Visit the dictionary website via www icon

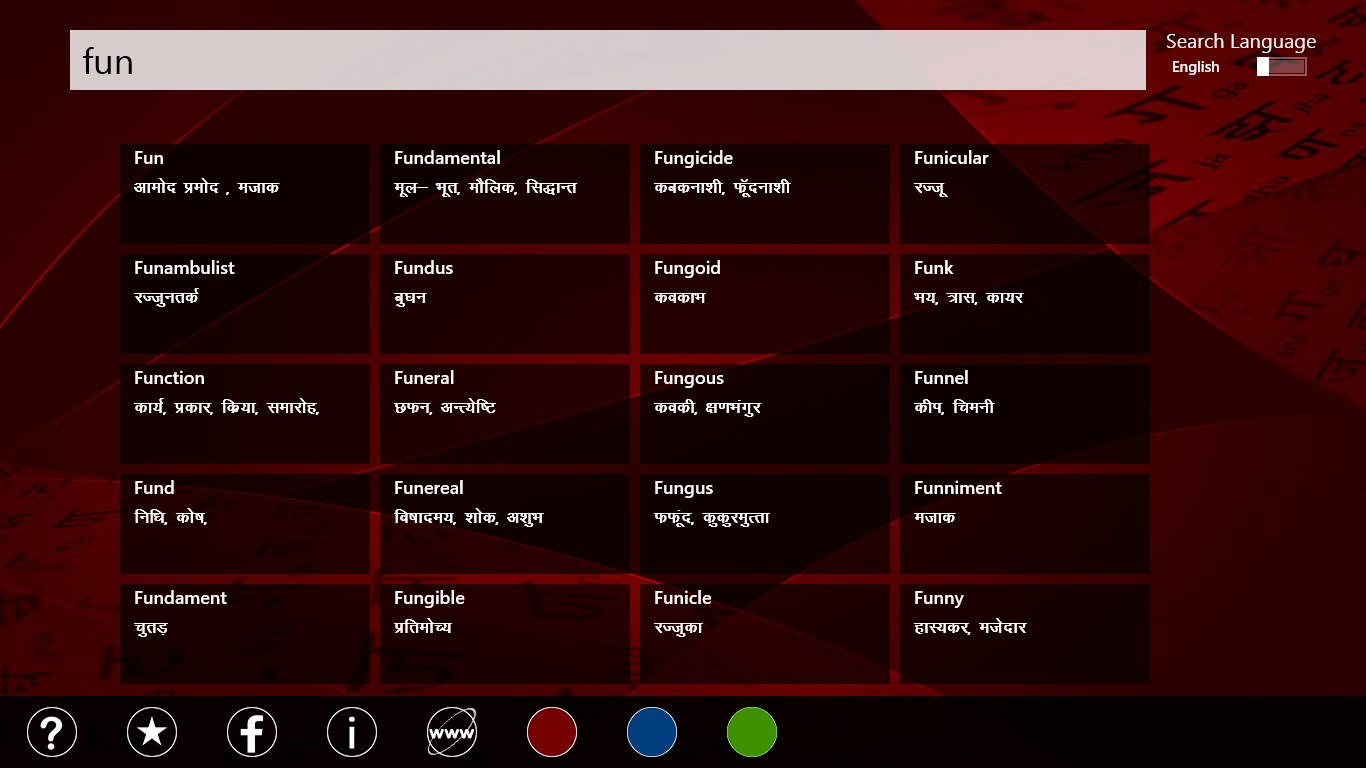[452, 732]
